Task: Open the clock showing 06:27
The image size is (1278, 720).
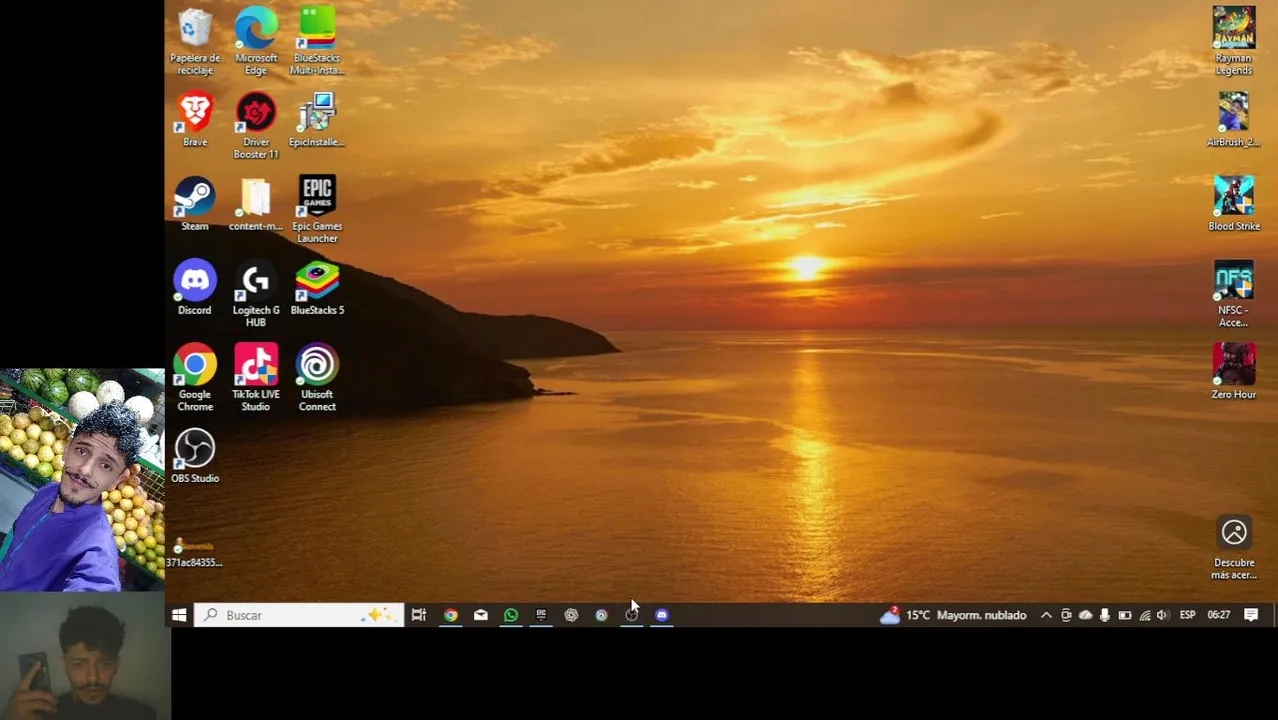Action: [x=1218, y=615]
